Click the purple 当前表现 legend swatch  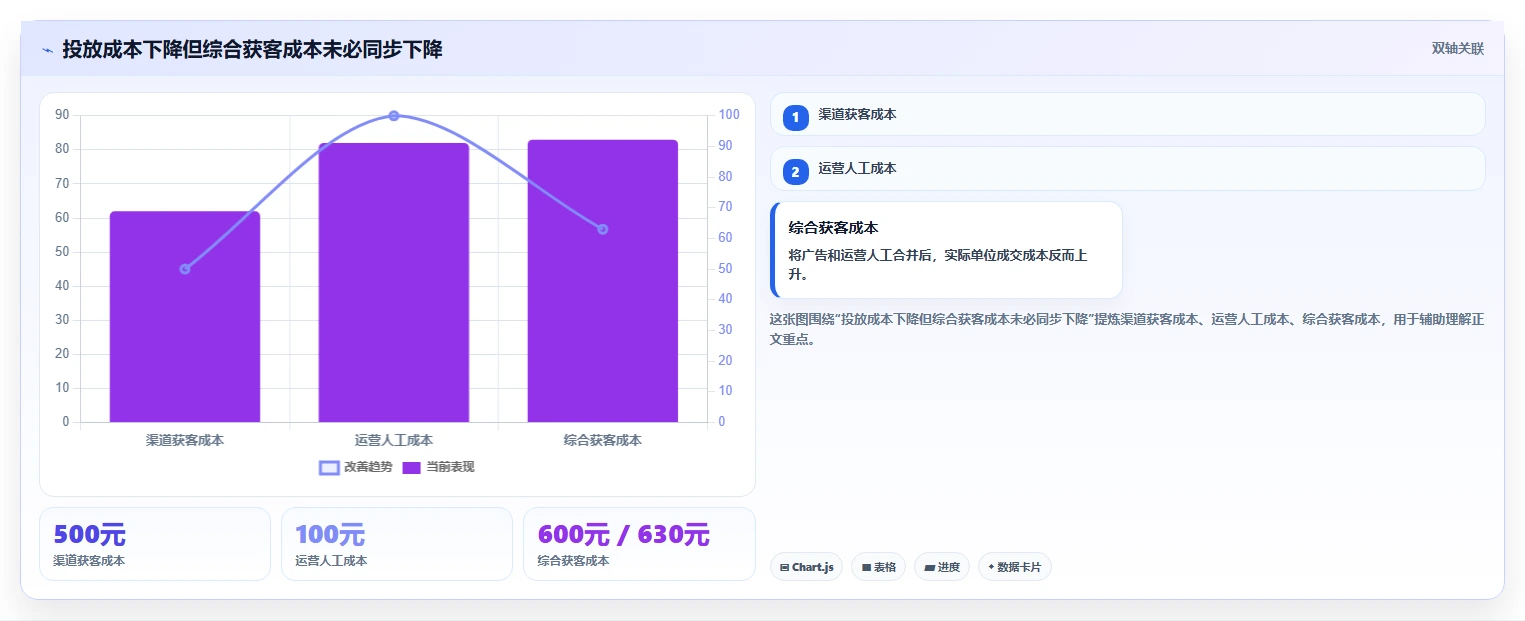[x=412, y=468]
